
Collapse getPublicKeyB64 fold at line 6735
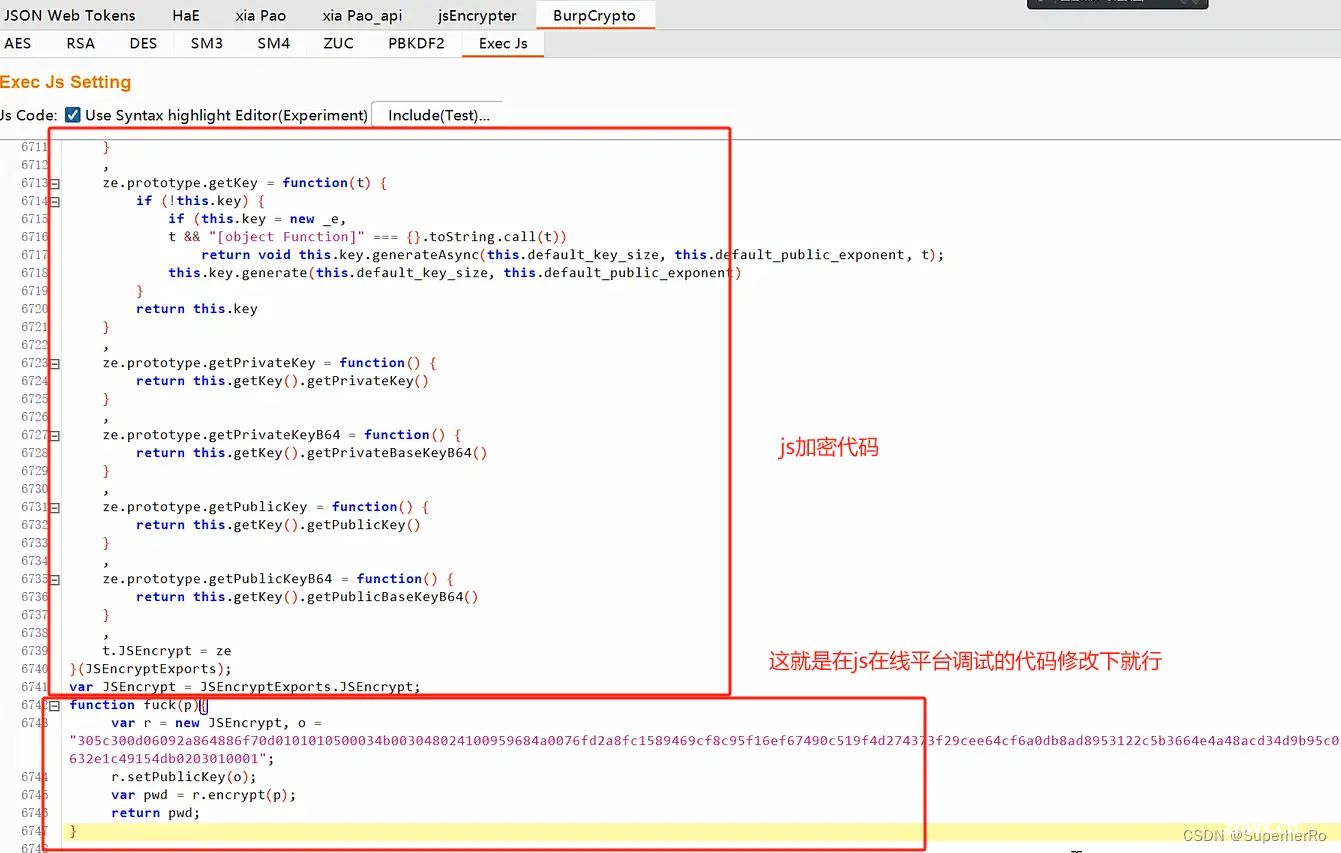pyautogui.click(x=55, y=580)
